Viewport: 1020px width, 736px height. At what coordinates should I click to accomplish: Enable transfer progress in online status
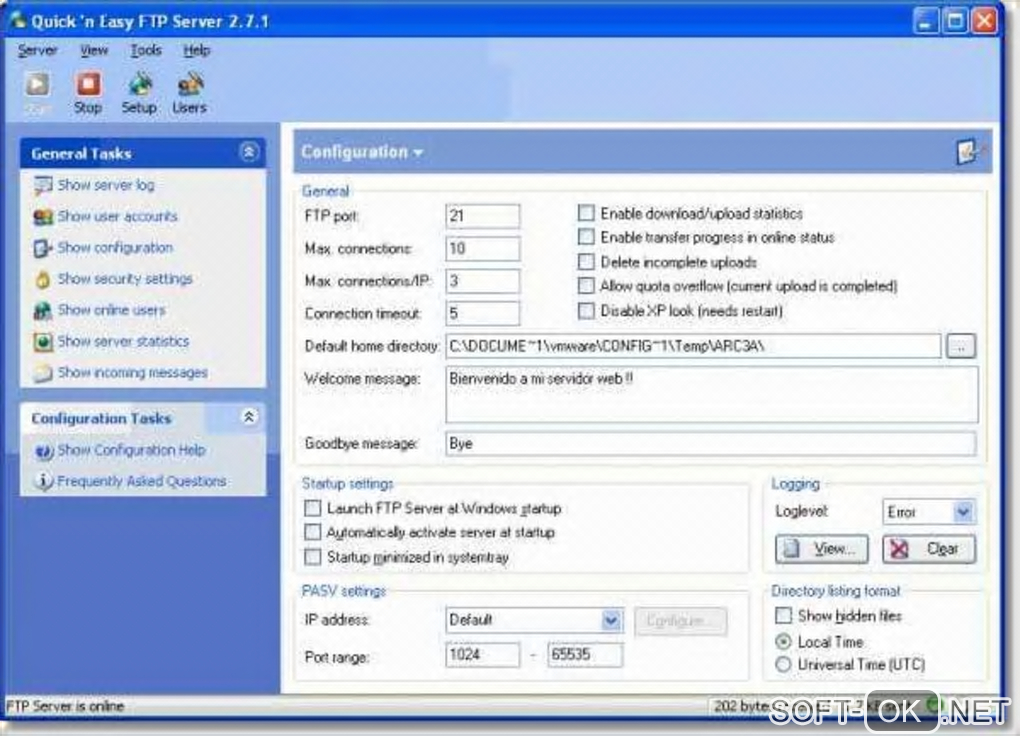pyautogui.click(x=586, y=237)
